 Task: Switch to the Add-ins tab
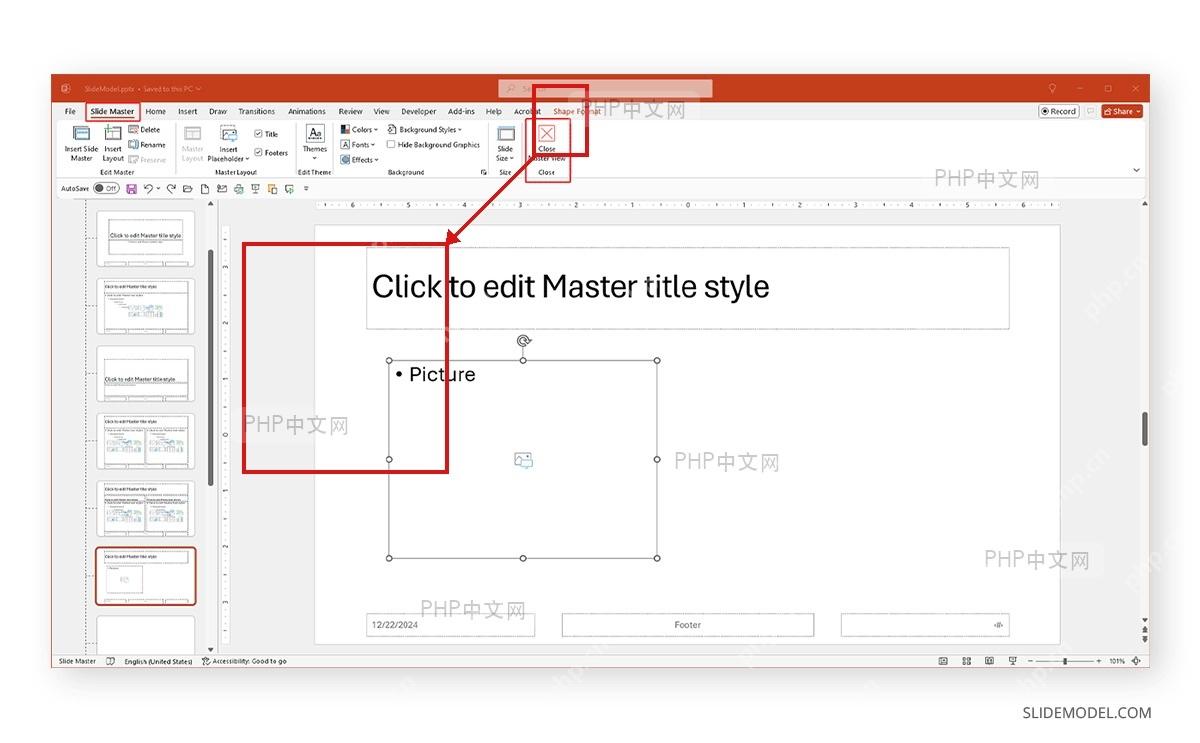(x=461, y=112)
